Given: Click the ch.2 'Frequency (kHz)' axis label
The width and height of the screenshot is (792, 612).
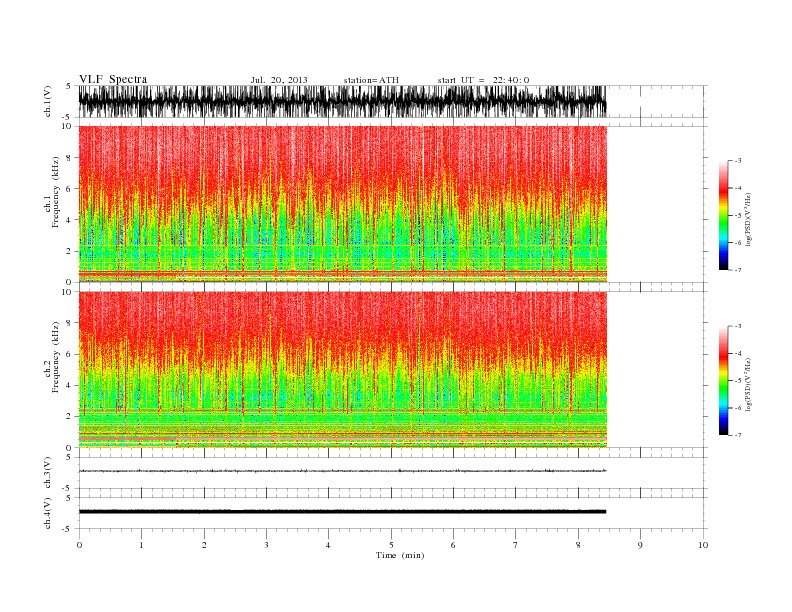Looking at the screenshot, I should [x=56, y=357].
